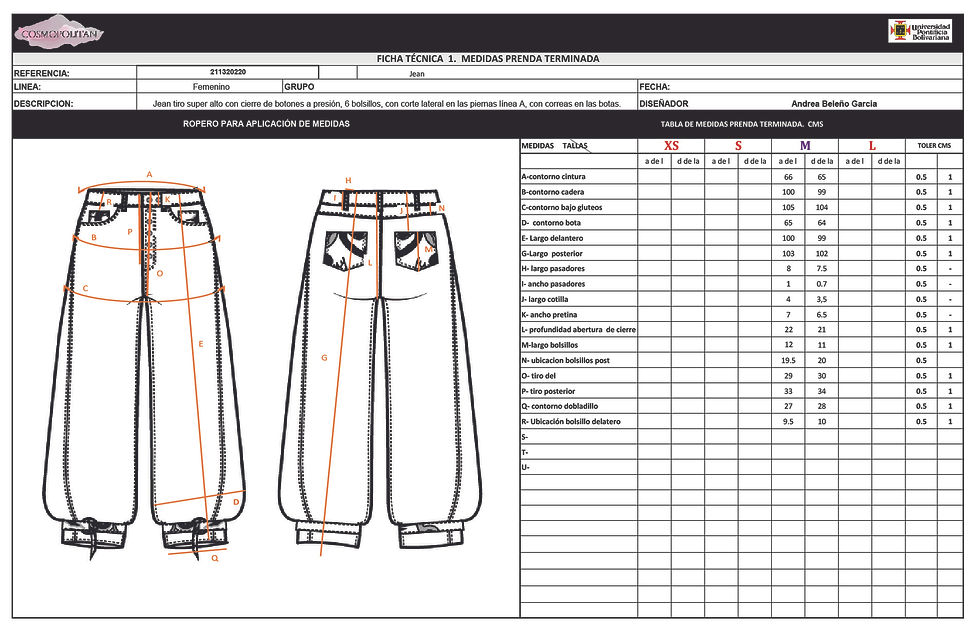Select the 'Femenino' line value
This screenshot has height=634, width=980.
pyautogui.click(x=211, y=87)
